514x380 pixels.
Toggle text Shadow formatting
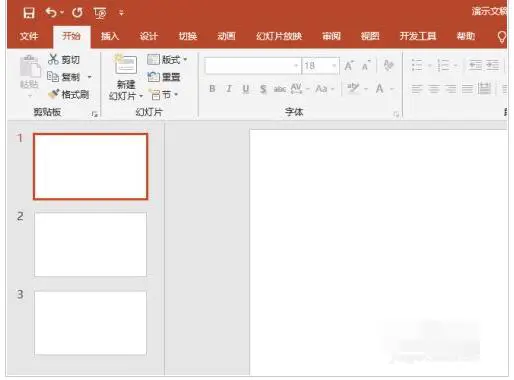(x=263, y=89)
